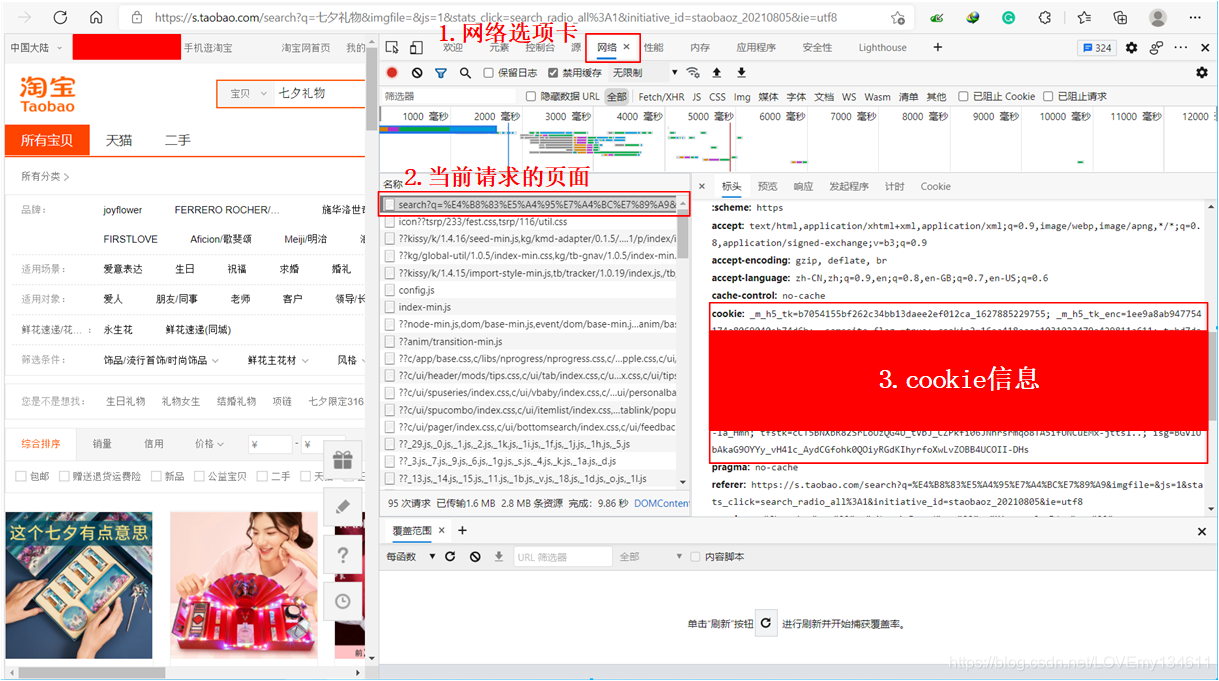Toggle device emulation in DevTools

point(415,47)
